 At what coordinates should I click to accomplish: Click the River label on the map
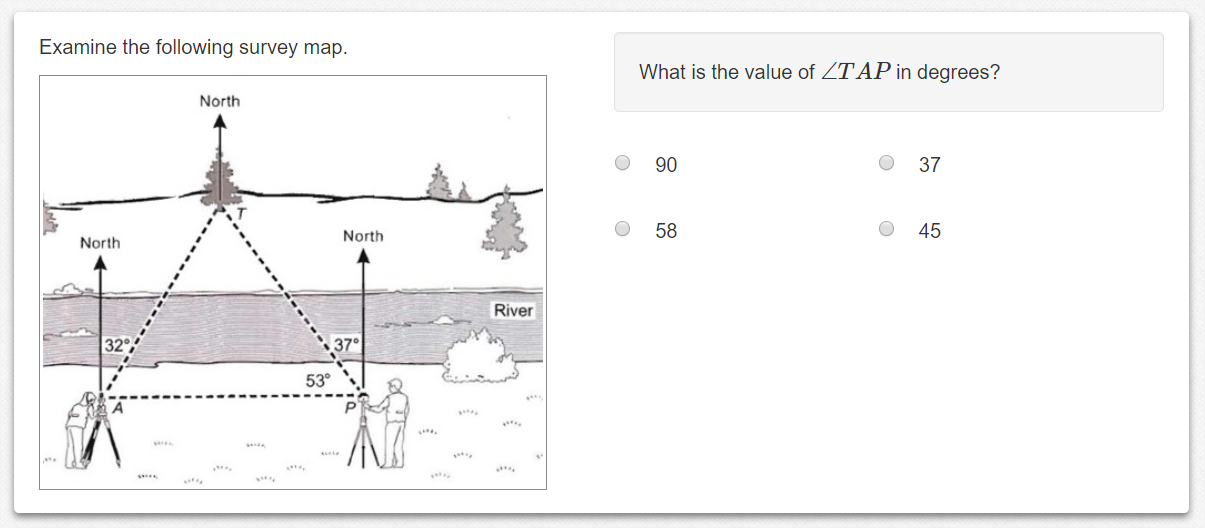[x=513, y=311]
